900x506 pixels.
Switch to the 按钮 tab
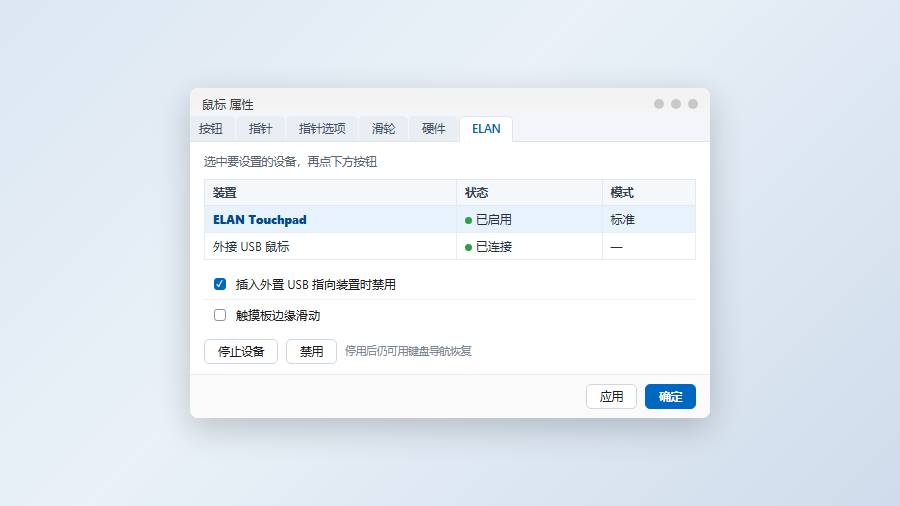click(x=211, y=129)
